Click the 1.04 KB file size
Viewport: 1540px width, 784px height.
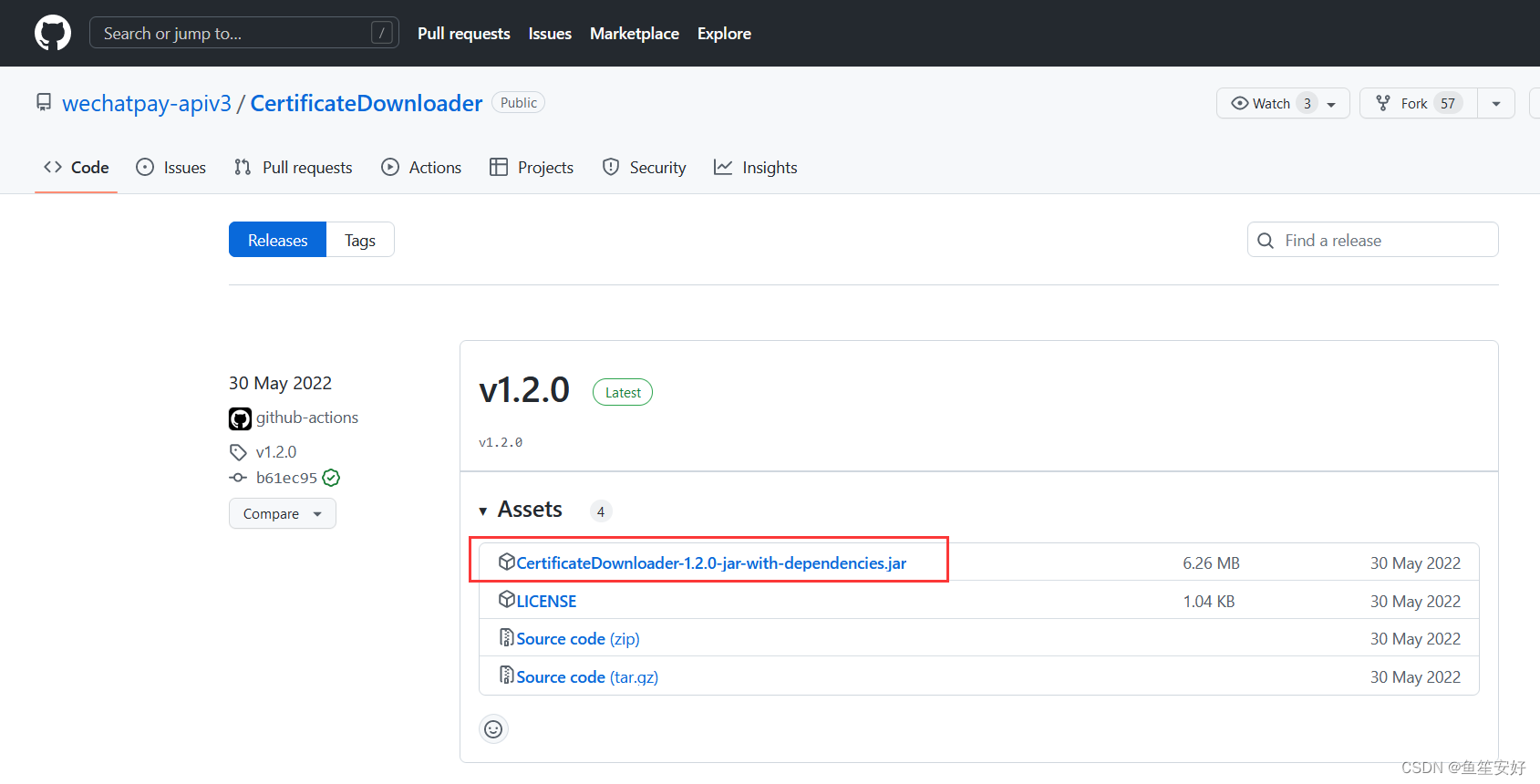pos(1209,601)
